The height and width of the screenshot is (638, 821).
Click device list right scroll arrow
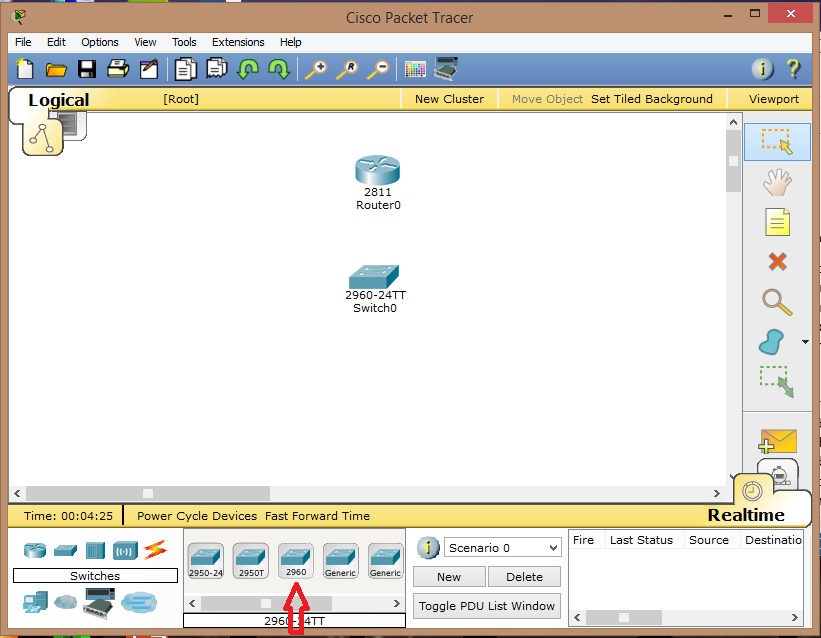(x=396, y=603)
